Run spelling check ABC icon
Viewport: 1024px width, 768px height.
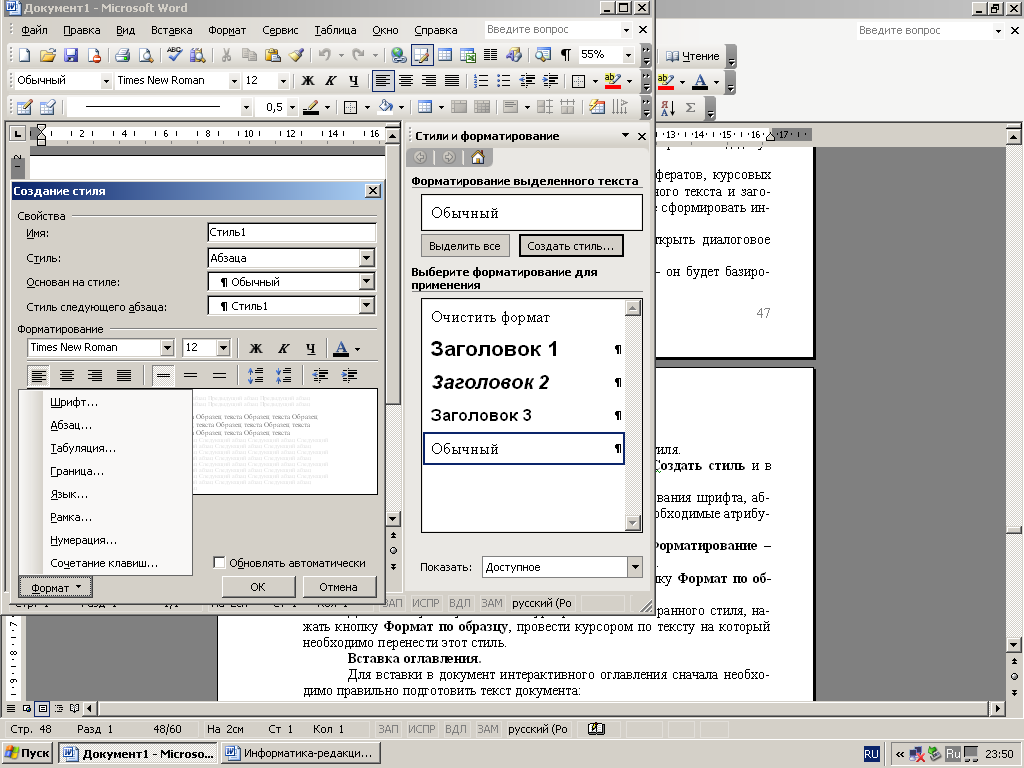click(x=174, y=56)
